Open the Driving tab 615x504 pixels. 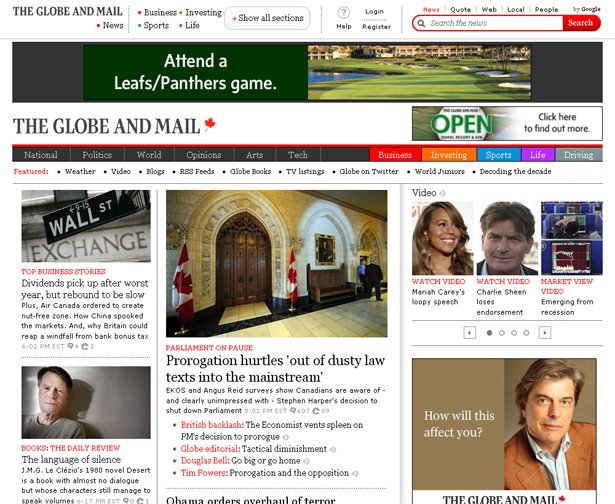(578, 155)
